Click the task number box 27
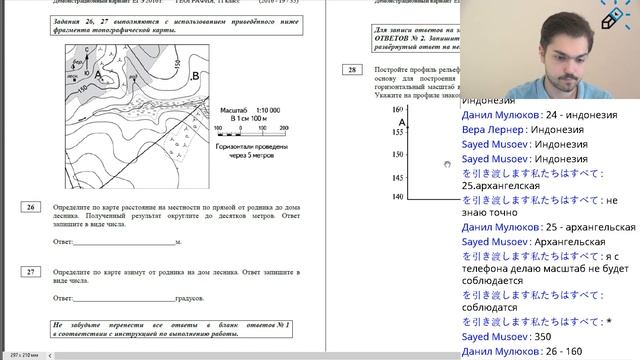Screen dimensions: 640x360 pos(31,272)
